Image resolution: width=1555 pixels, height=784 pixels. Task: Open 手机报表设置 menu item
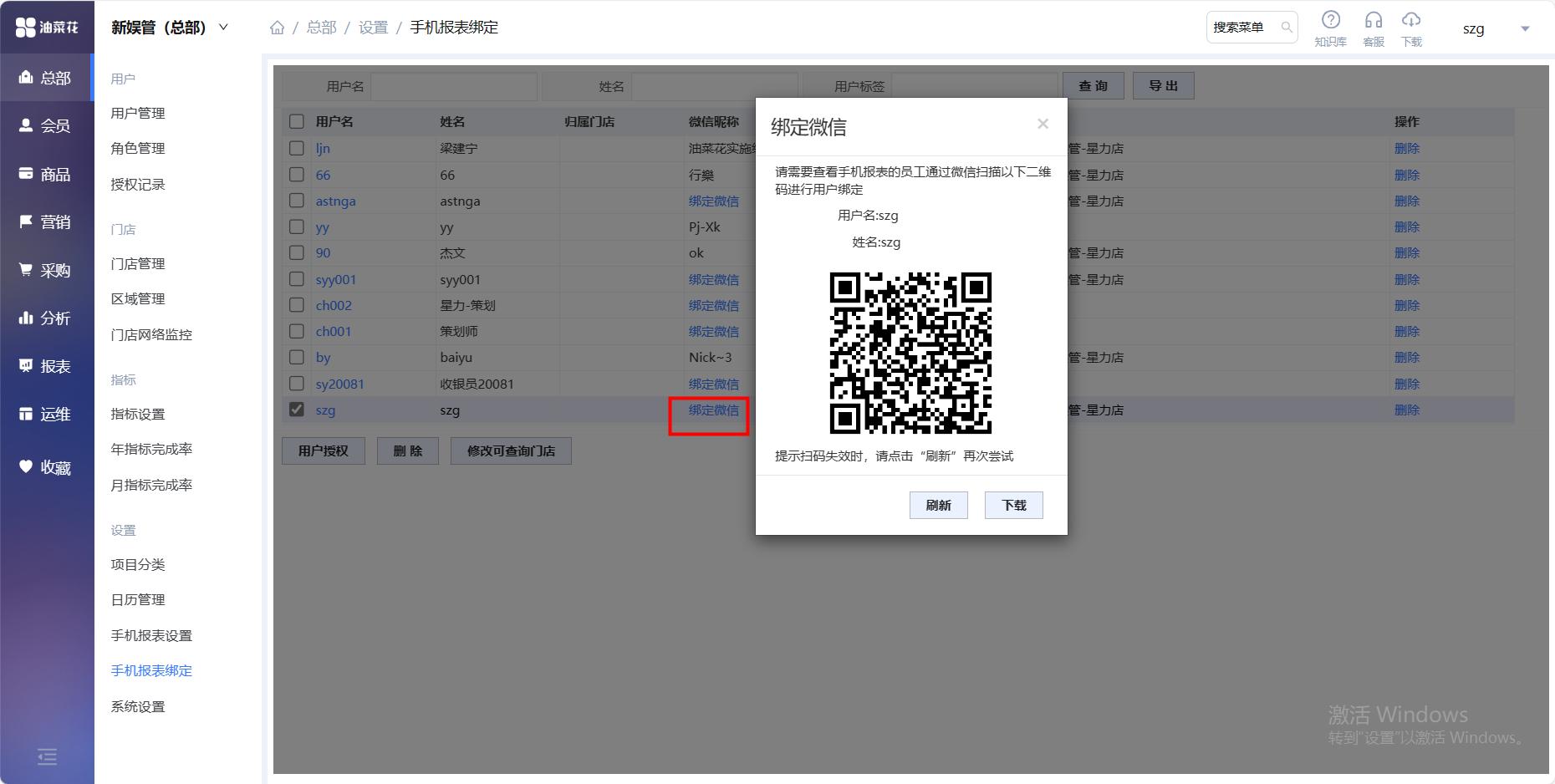tap(151, 635)
